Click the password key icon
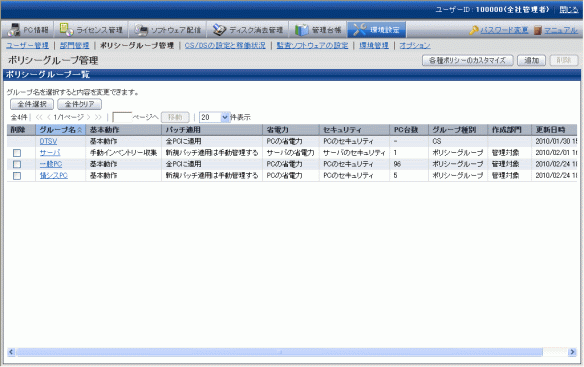Image resolution: width=584 pixels, height=367 pixels. tap(474, 30)
